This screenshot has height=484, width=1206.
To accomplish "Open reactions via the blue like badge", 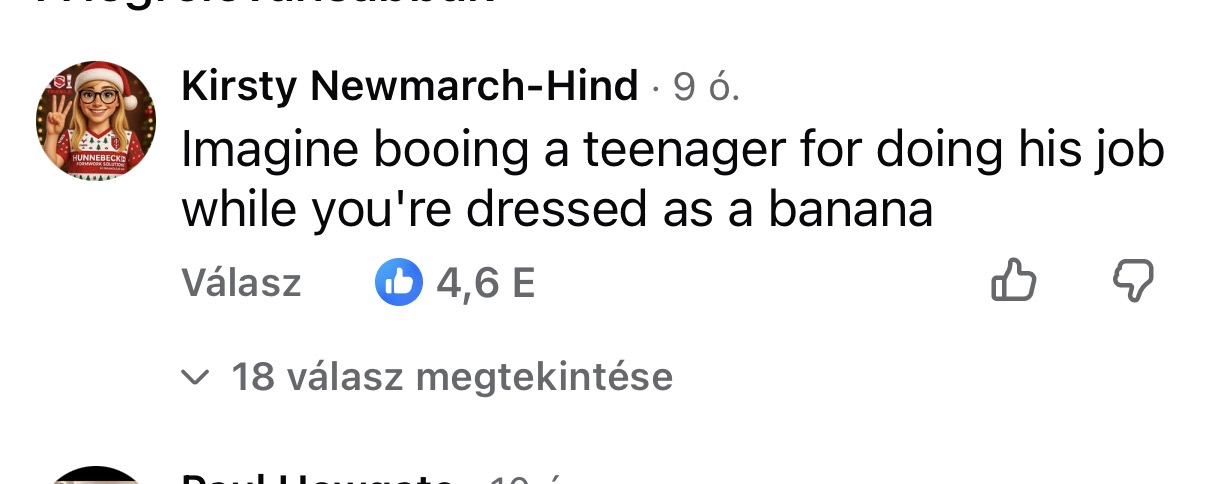I will (x=398, y=284).
